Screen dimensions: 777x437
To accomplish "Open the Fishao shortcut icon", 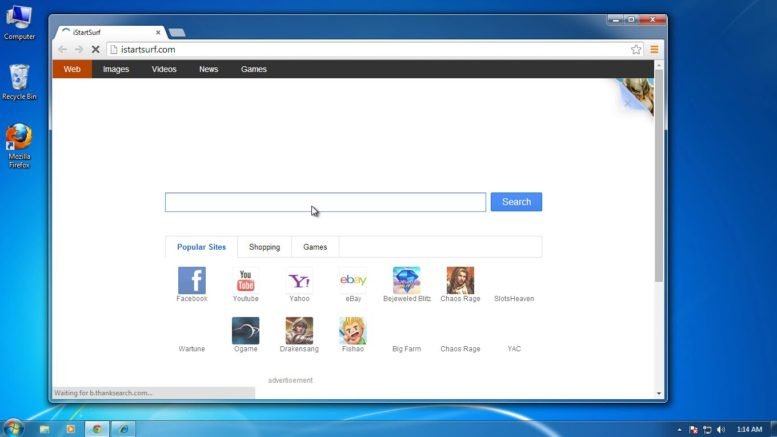I will (x=353, y=330).
